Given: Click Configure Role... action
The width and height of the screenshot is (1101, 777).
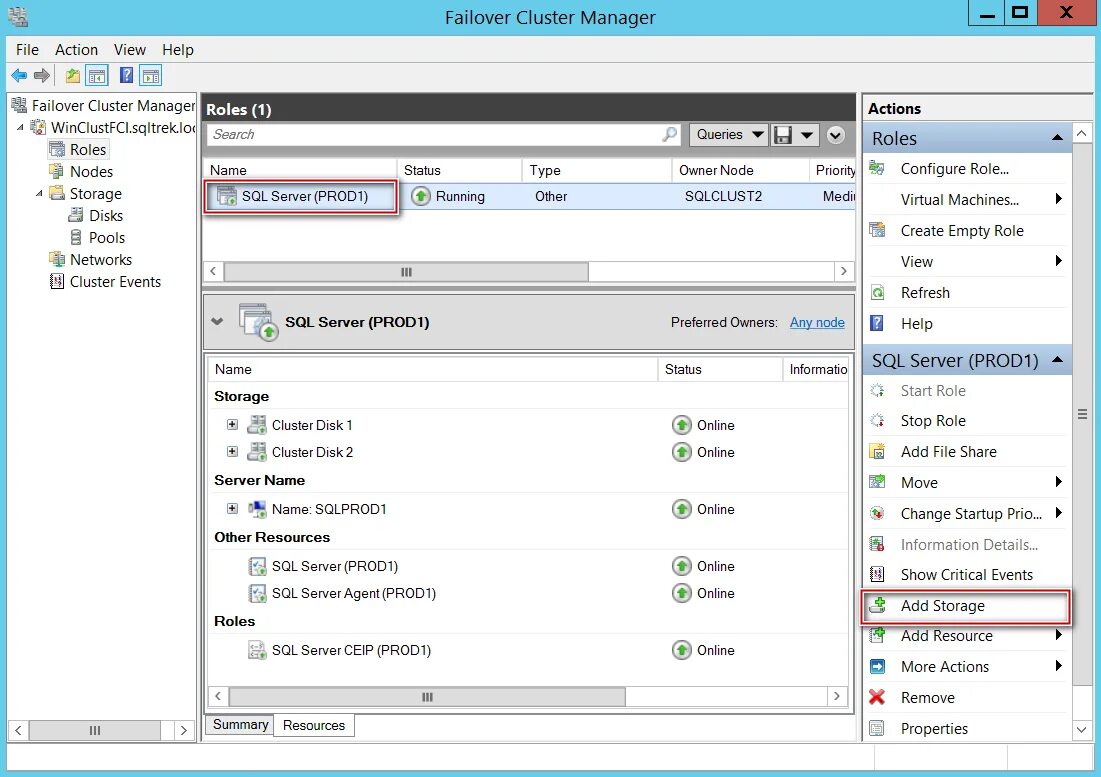Looking at the screenshot, I should click(x=954, y=168).
